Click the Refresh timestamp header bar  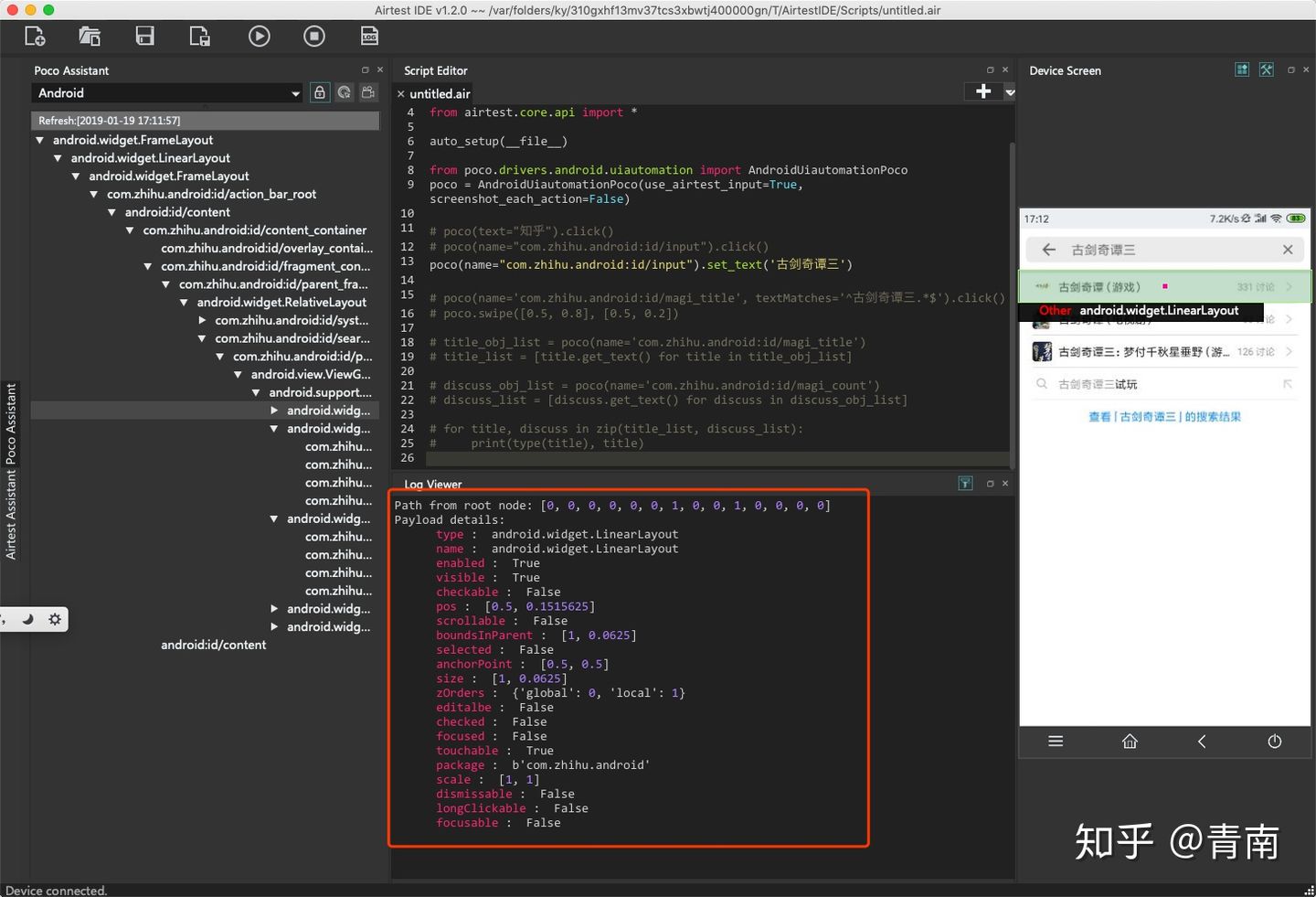205,121
